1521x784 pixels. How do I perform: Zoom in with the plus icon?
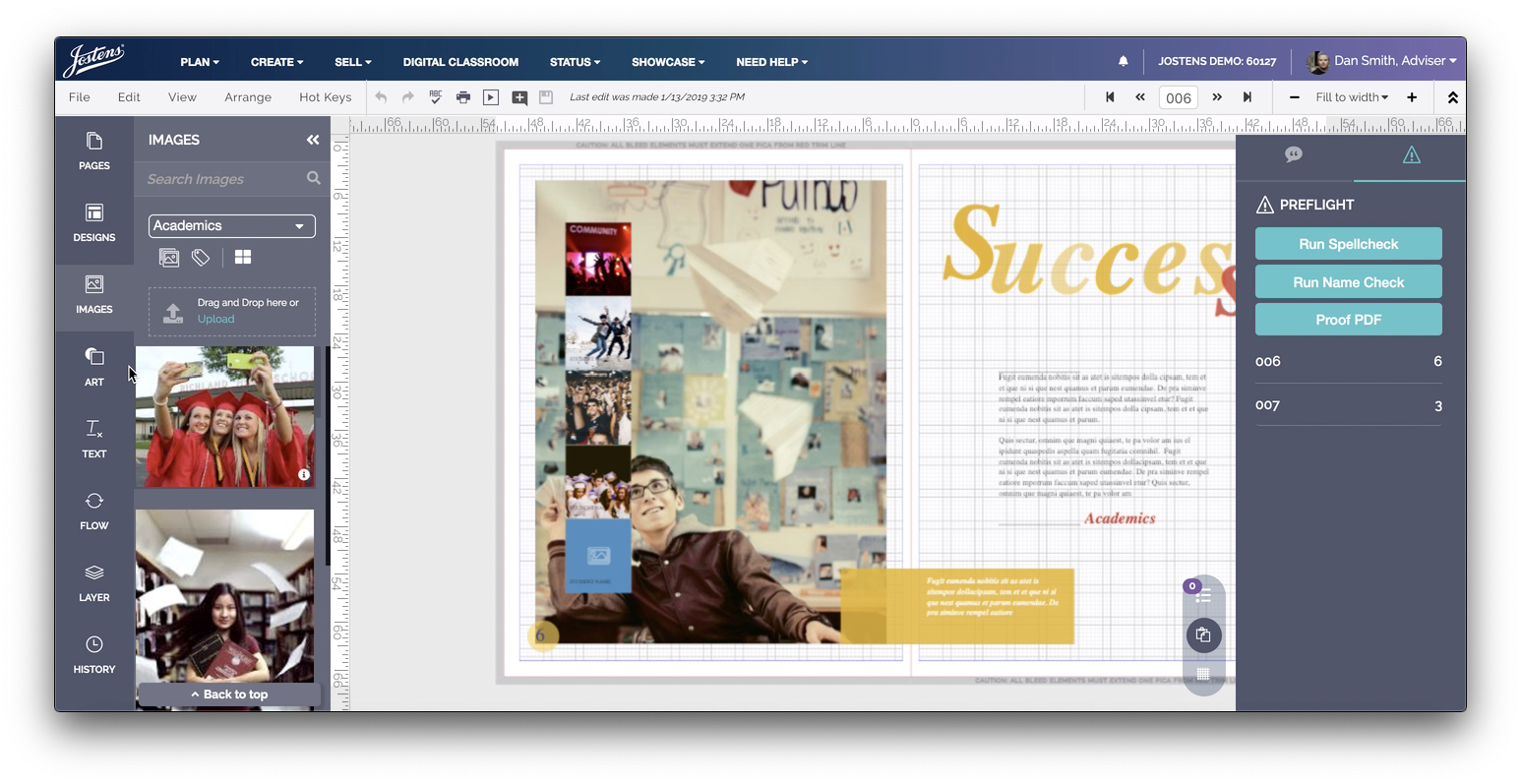(1412, 97)
